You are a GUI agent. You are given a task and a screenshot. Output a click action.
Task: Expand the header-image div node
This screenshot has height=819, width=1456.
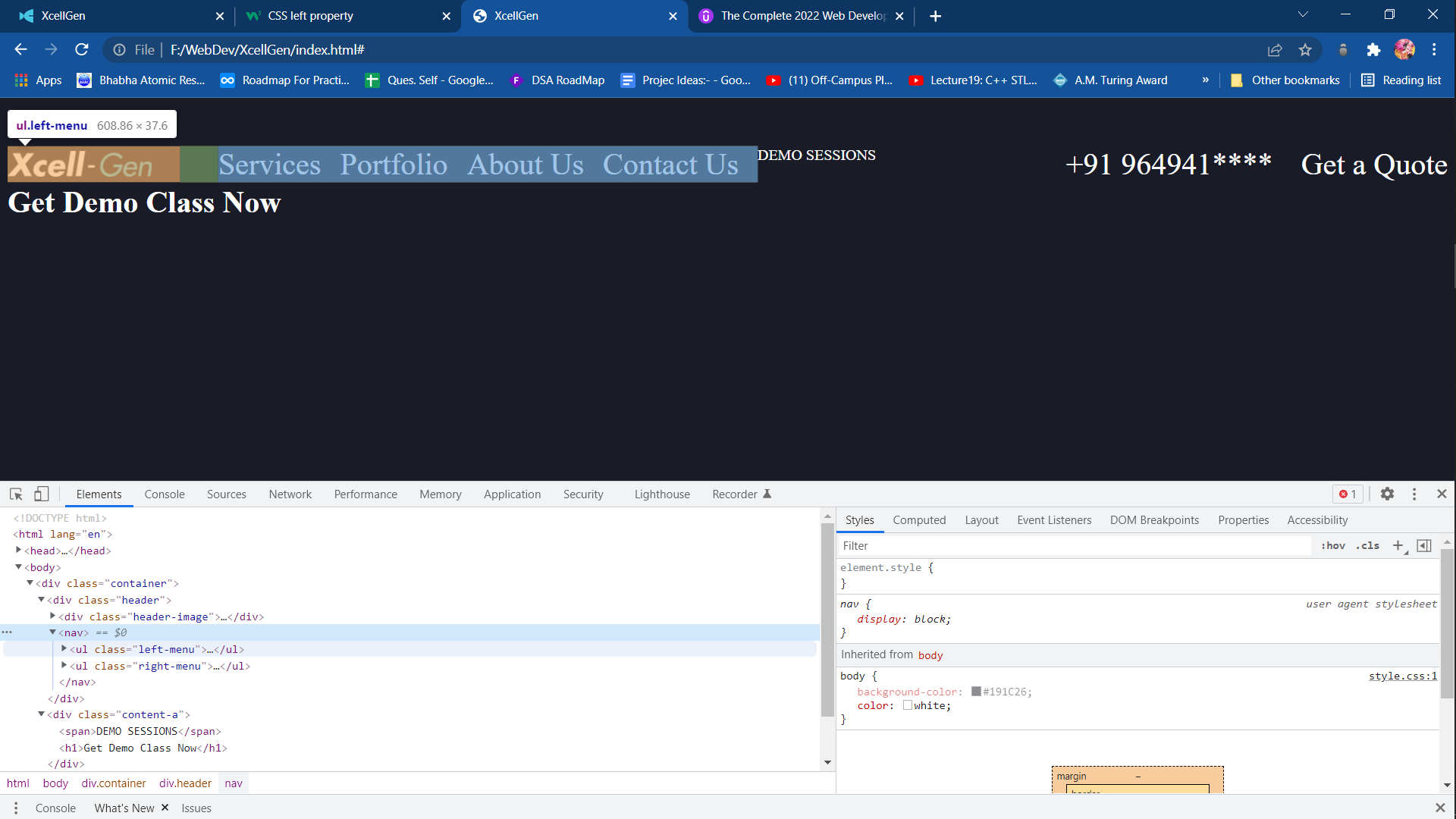point(52,616)
